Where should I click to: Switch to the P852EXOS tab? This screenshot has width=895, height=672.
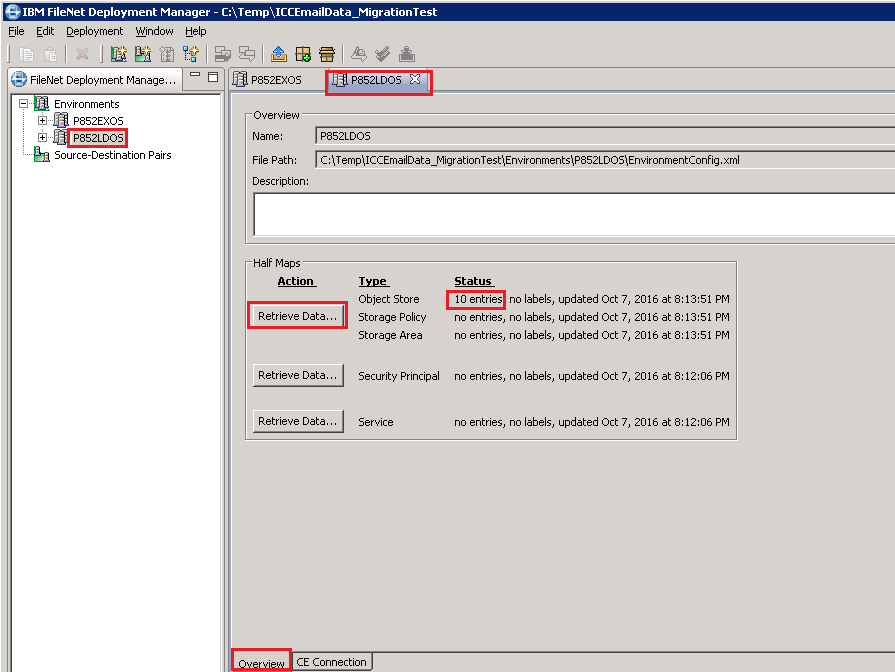pos(276,78)
